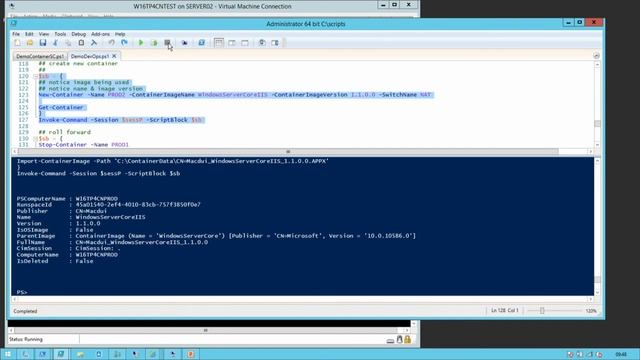Viewport: 640px width, 360px height.
Task: Adjust the zoom slider in ISE status bar
Action: click(x=542, y=311)
